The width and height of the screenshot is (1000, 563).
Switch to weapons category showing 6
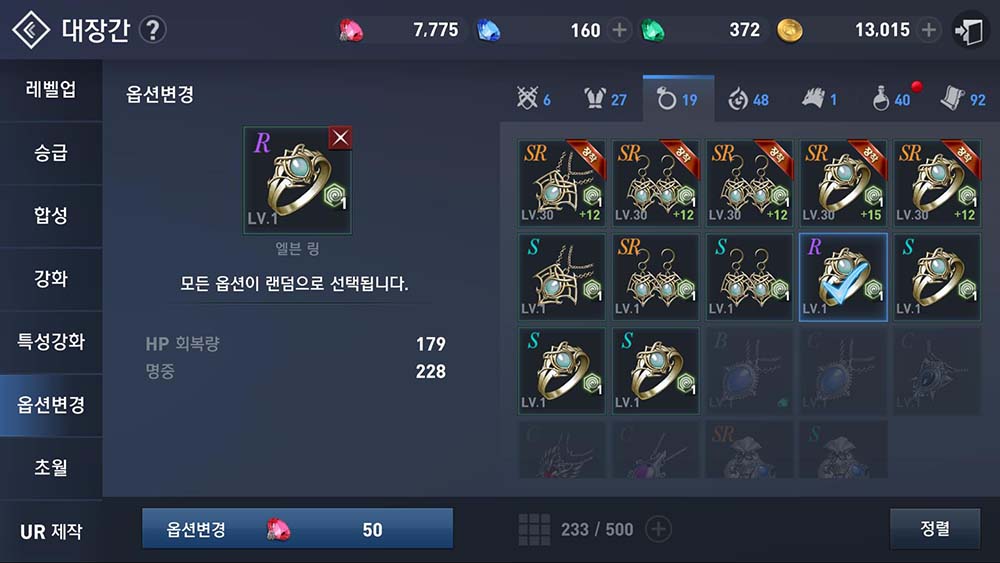click(x=534, y=99)
